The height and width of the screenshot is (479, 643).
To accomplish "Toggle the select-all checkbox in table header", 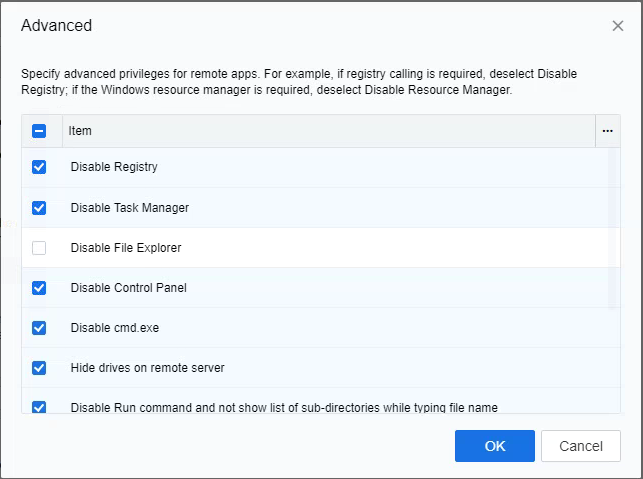I will point(39,131).
